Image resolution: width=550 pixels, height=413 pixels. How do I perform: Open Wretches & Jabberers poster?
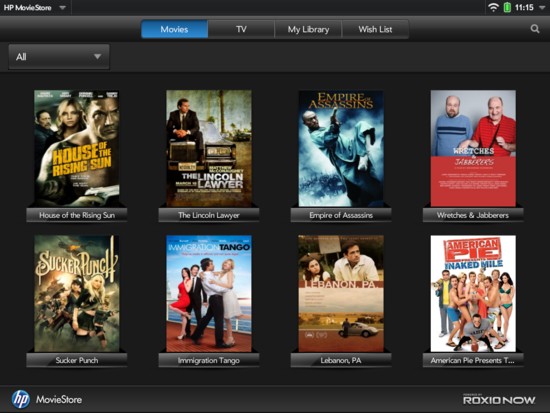point(473,148)
